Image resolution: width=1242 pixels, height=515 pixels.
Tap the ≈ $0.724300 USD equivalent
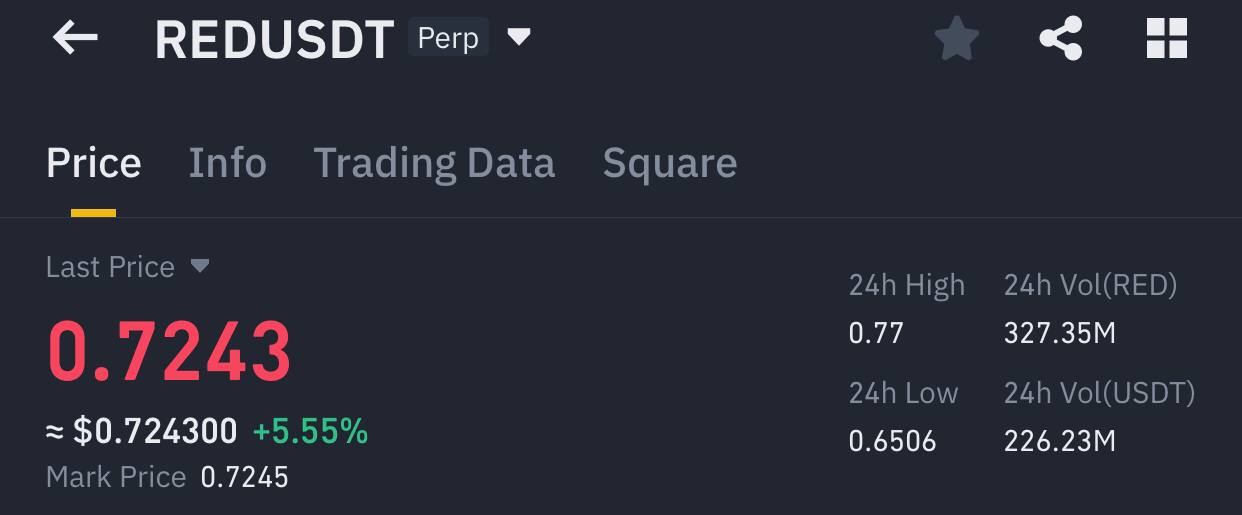(x=142, y=432)
